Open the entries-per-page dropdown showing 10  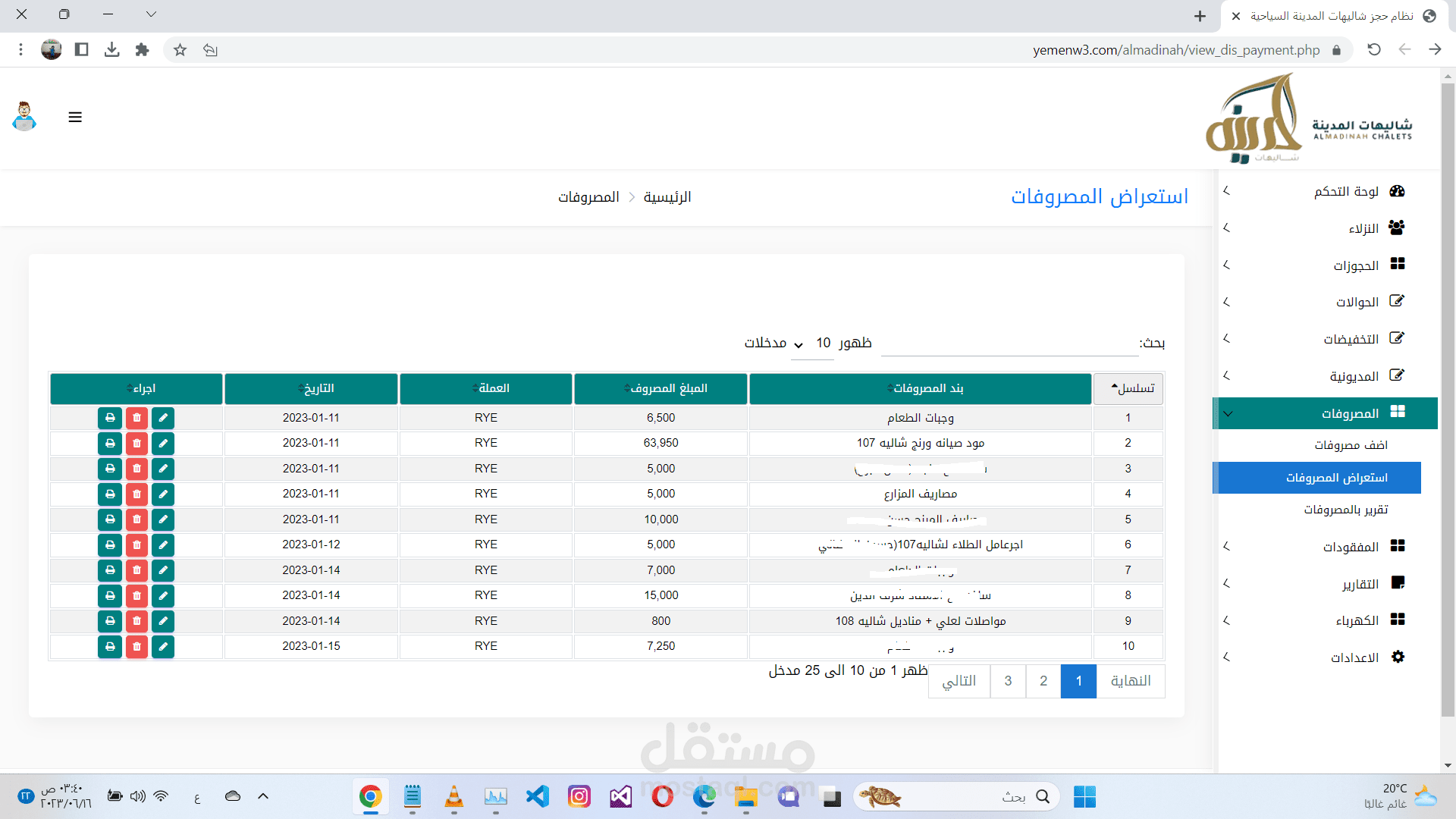tap(811, 344)
